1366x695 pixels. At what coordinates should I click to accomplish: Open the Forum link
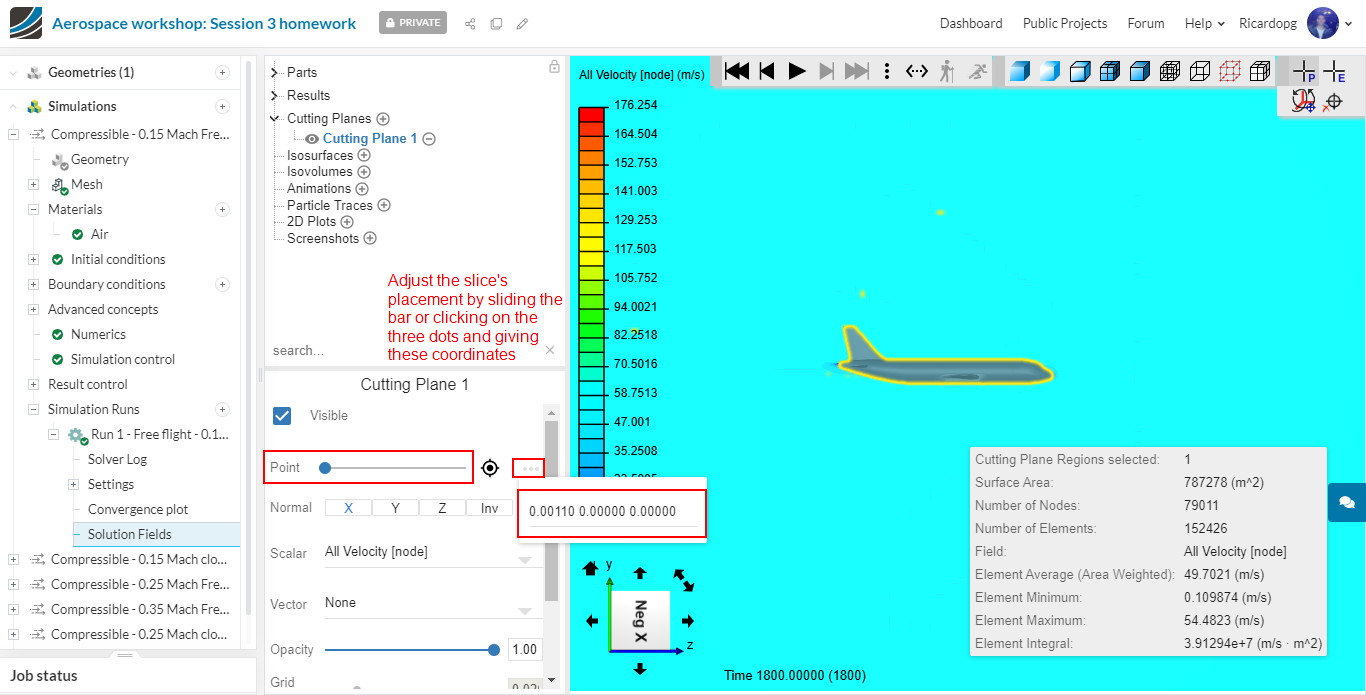coord(1146,23)
